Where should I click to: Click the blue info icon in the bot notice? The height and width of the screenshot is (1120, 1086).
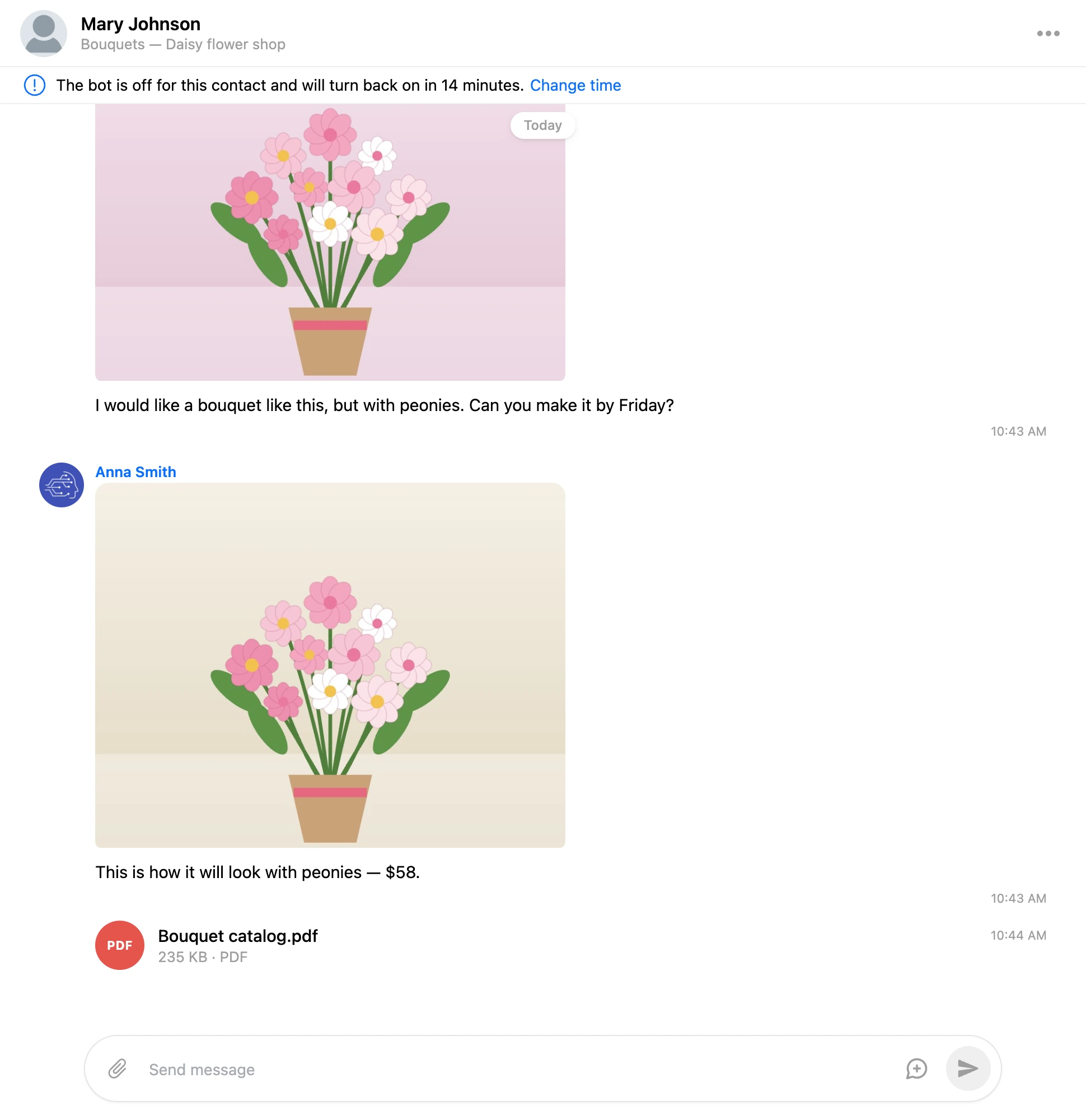pyautogui.click(x=35, y=85)
